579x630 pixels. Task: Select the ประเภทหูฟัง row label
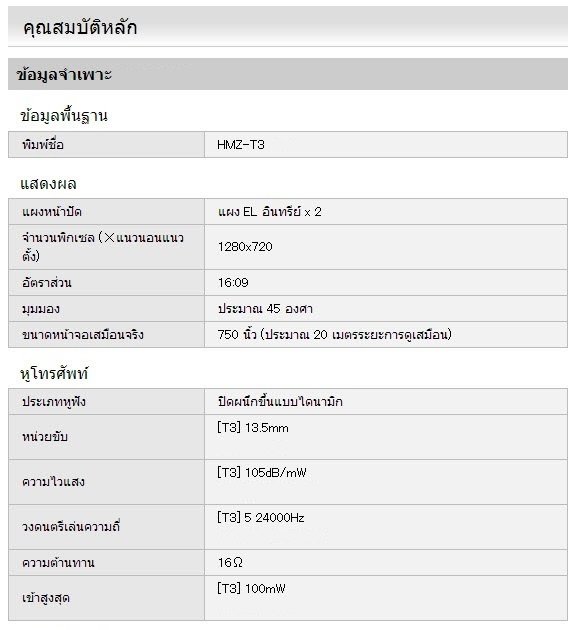pyautogui.click(x=54, y=401)
